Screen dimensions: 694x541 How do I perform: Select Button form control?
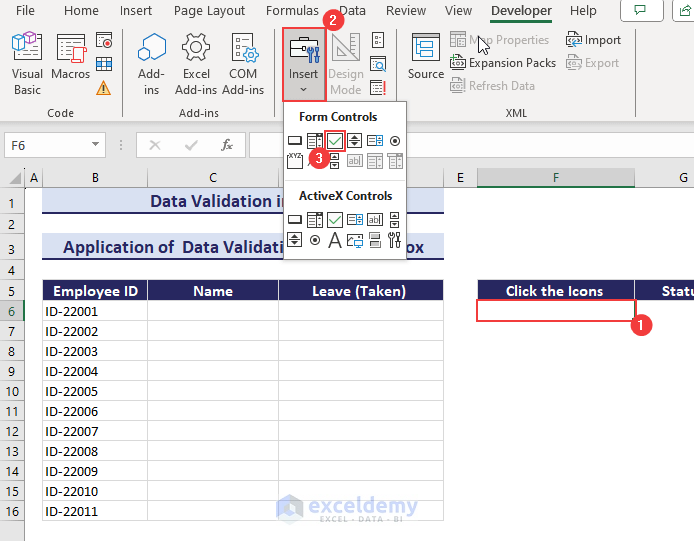(x=295, y=141)
